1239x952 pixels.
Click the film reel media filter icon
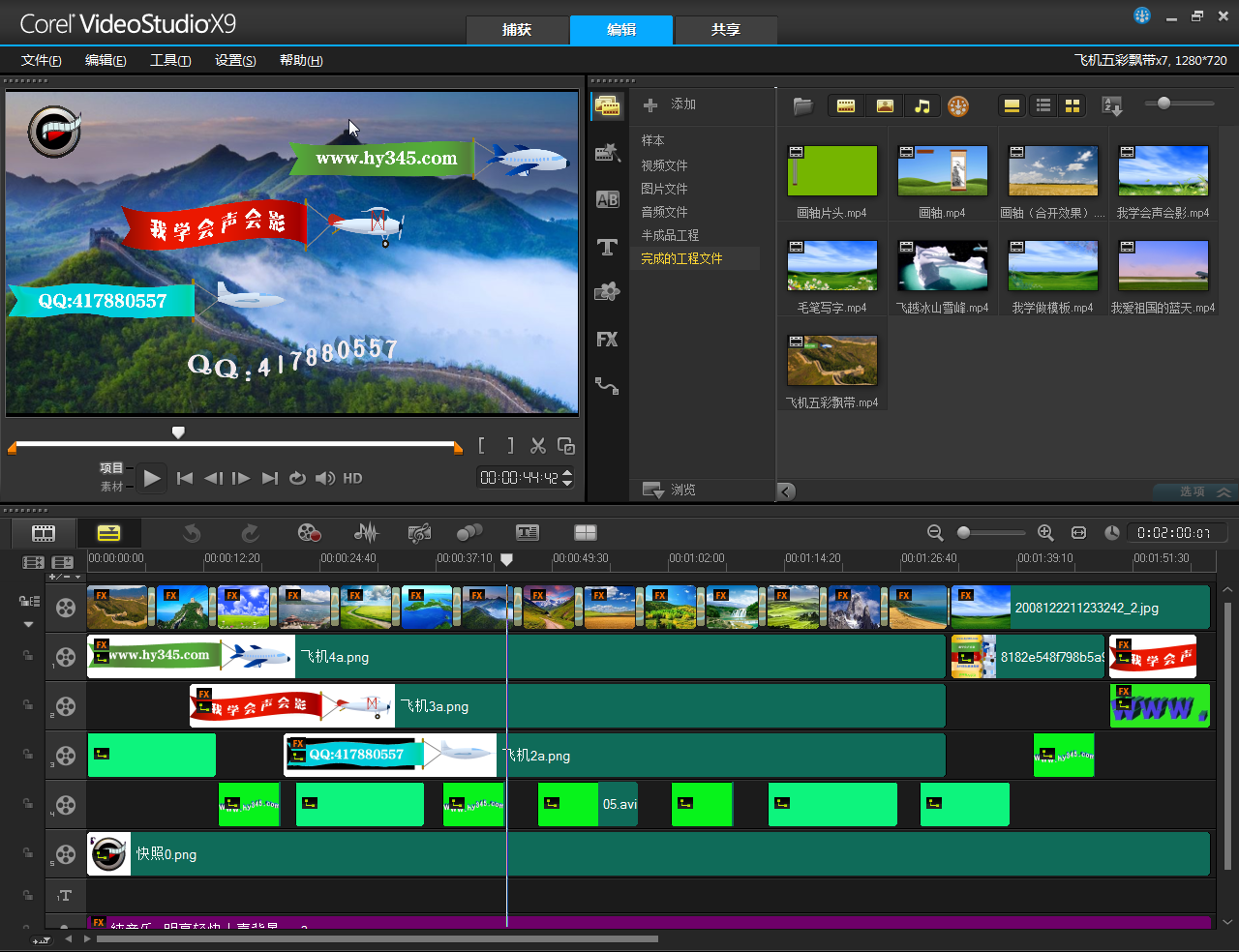point(958,106)
